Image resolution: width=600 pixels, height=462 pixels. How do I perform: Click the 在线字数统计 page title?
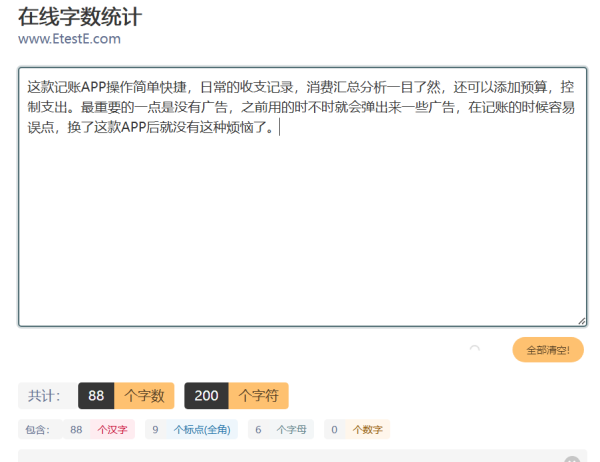pos(80,17)
